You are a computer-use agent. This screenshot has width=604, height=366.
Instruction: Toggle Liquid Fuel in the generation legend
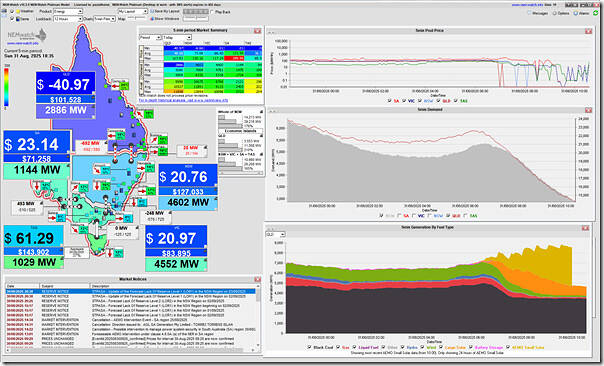[355, 348]
